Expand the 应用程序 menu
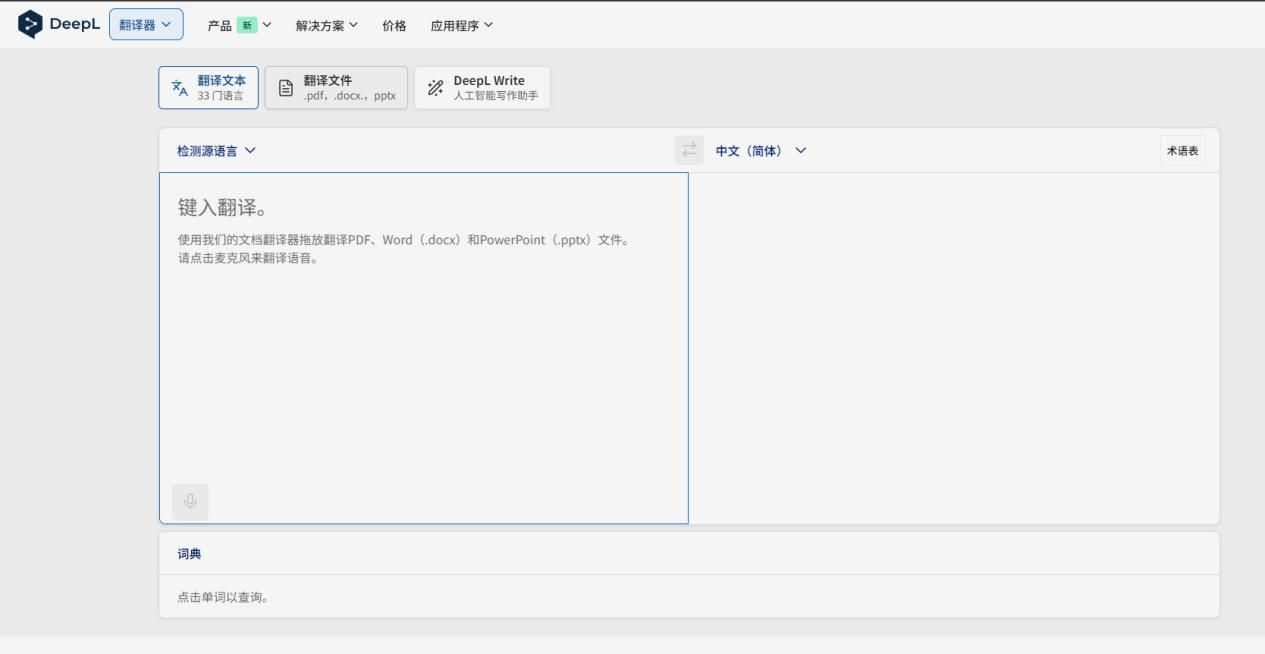 coord(461,25)
